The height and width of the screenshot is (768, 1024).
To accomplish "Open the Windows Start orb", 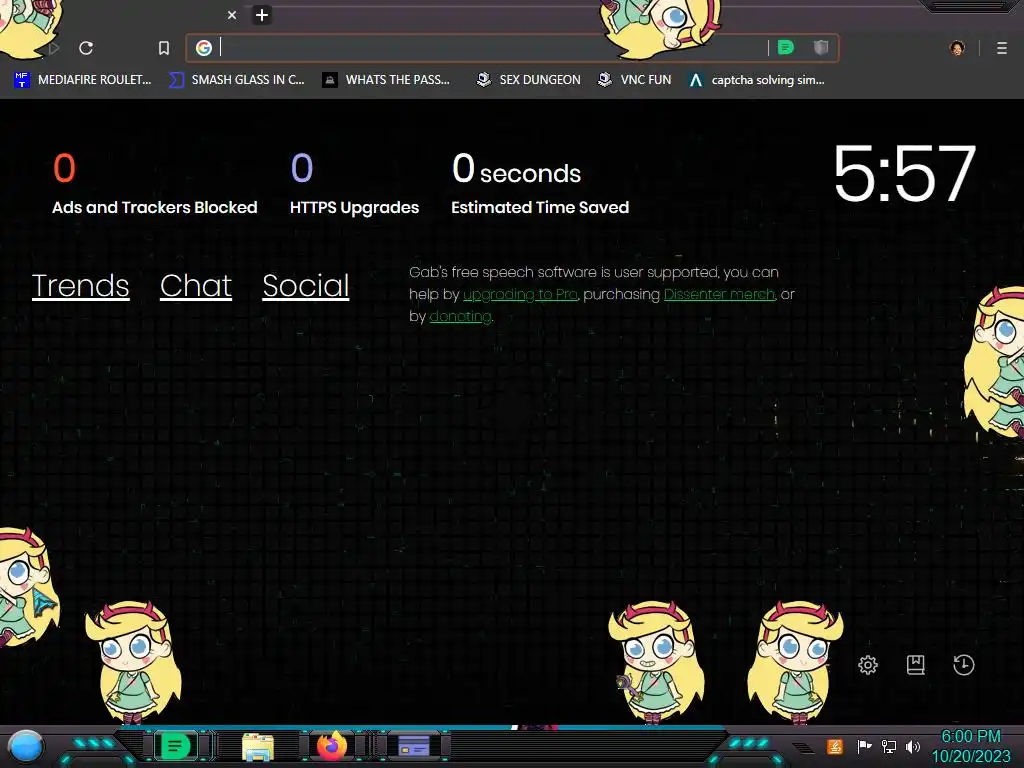I will point(26,747).
